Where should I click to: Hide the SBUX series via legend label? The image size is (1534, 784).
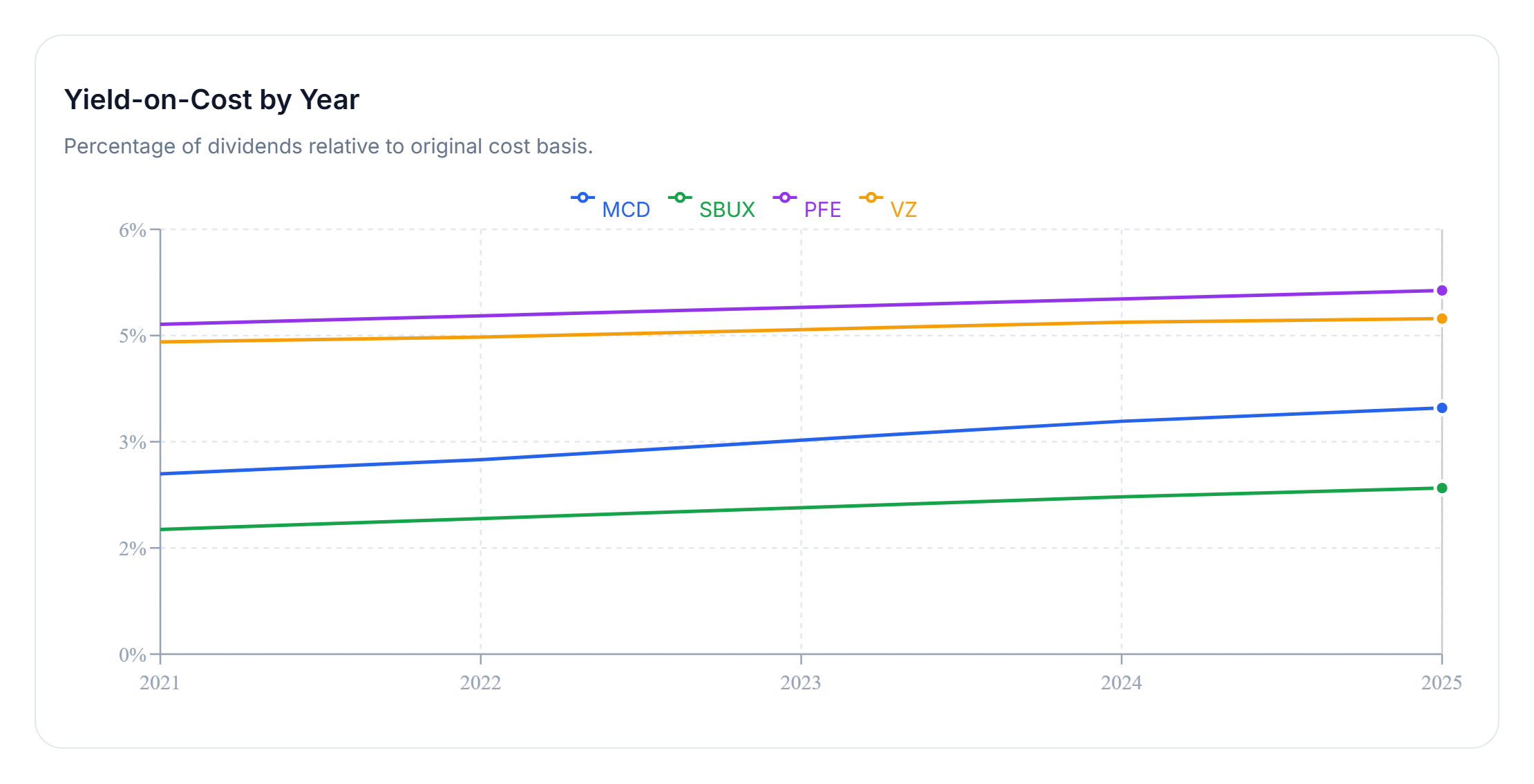(727, 209)
